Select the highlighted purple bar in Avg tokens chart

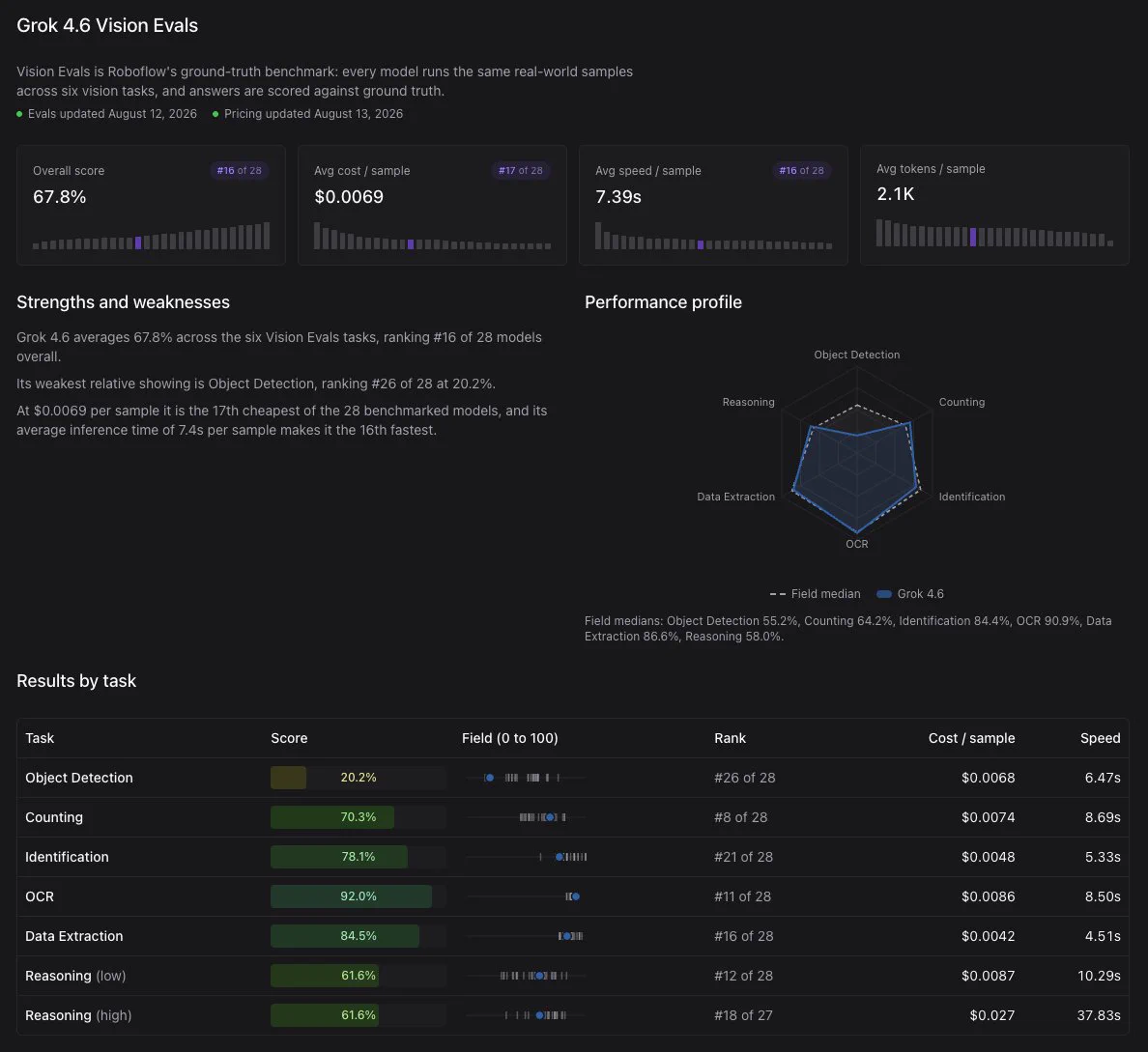click(x=973, y=238)
